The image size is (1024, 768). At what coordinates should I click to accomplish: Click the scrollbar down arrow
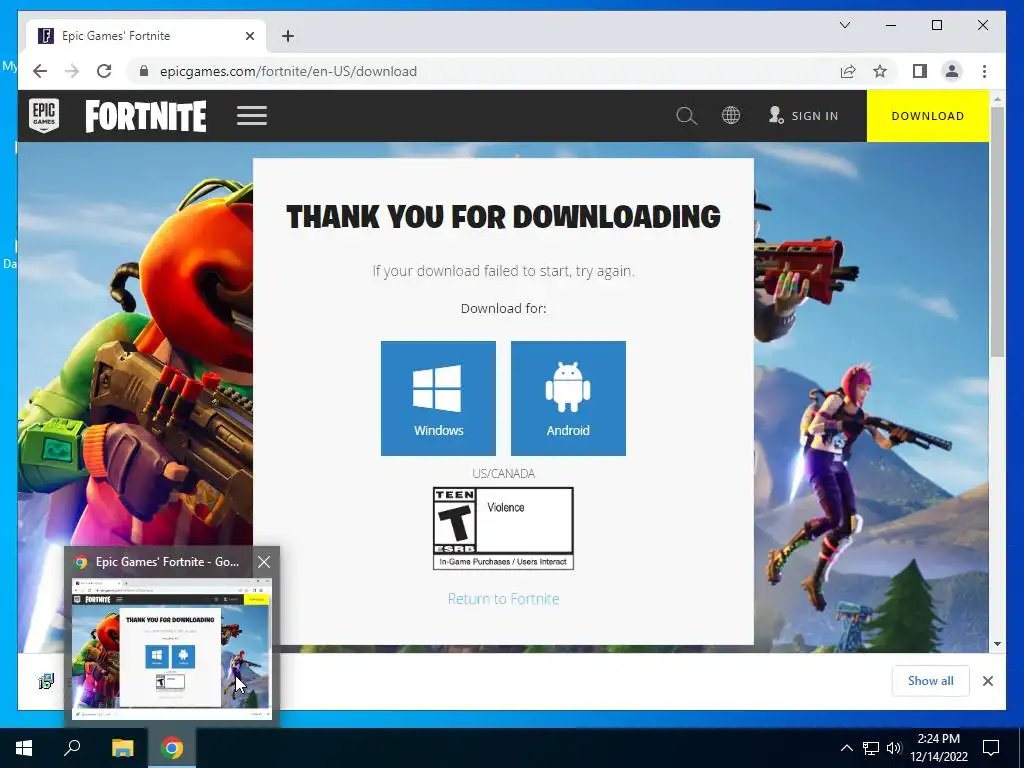pos(997,644)
